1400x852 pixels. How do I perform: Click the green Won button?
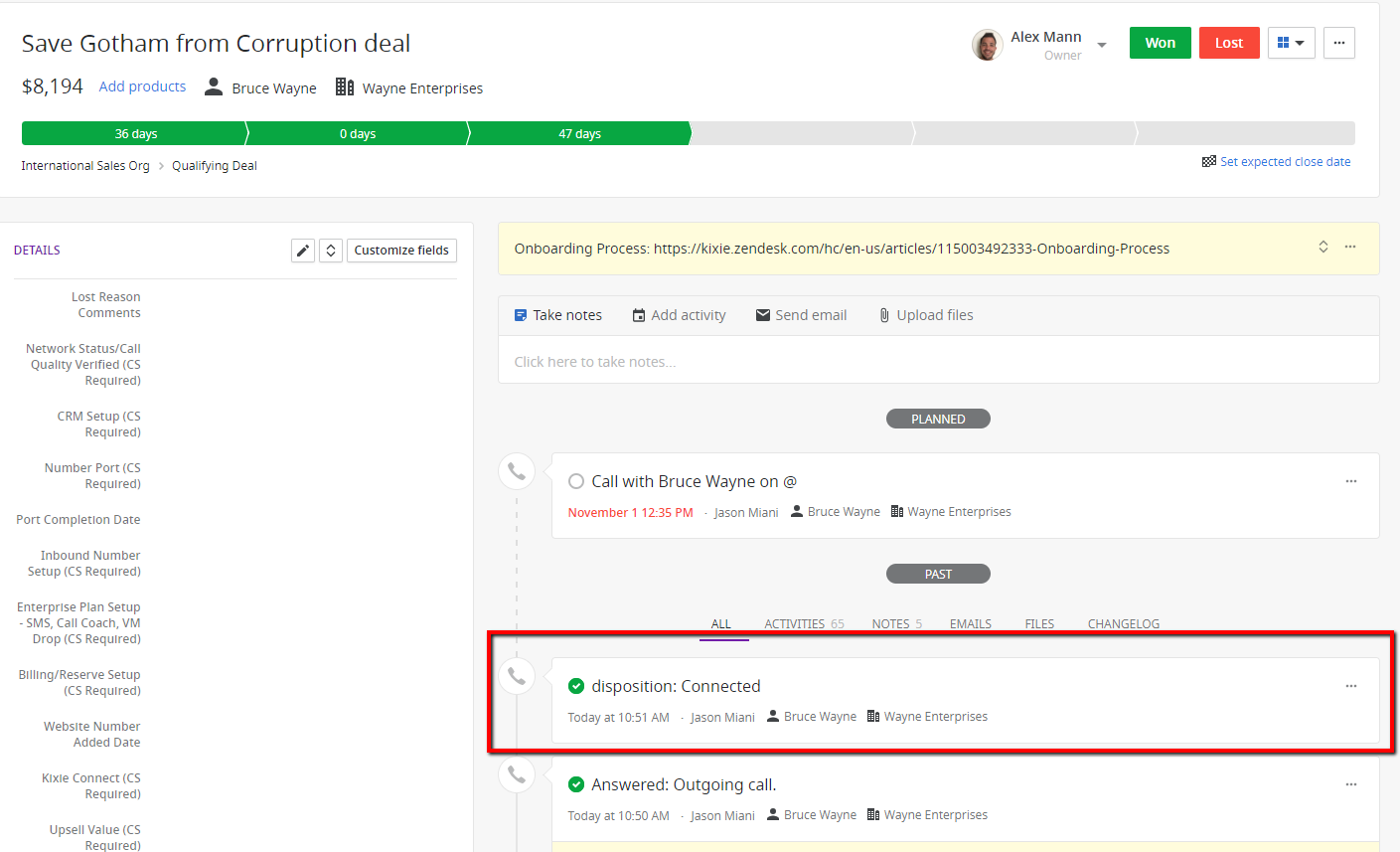click(1160, 43)
